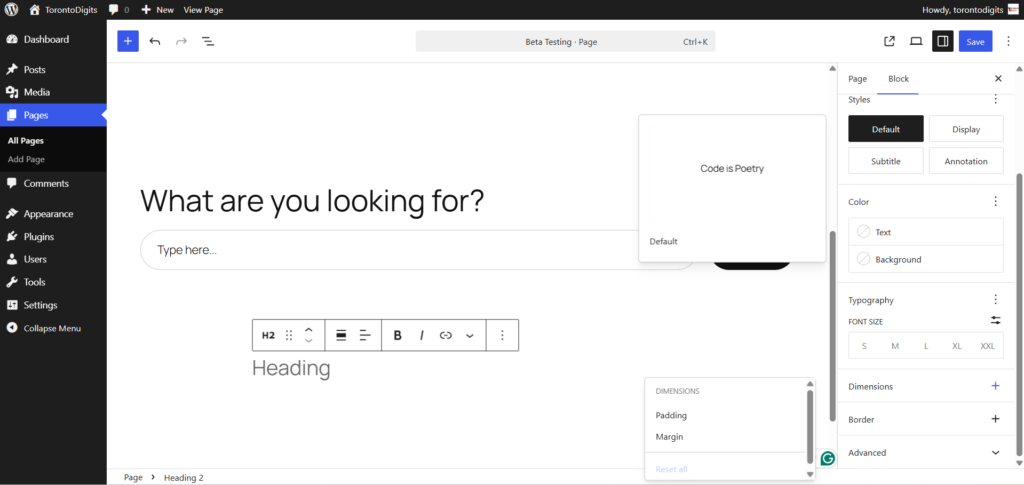Change heading level H2 dropdown
The image size is (1024, 485).
click(268, 335)
